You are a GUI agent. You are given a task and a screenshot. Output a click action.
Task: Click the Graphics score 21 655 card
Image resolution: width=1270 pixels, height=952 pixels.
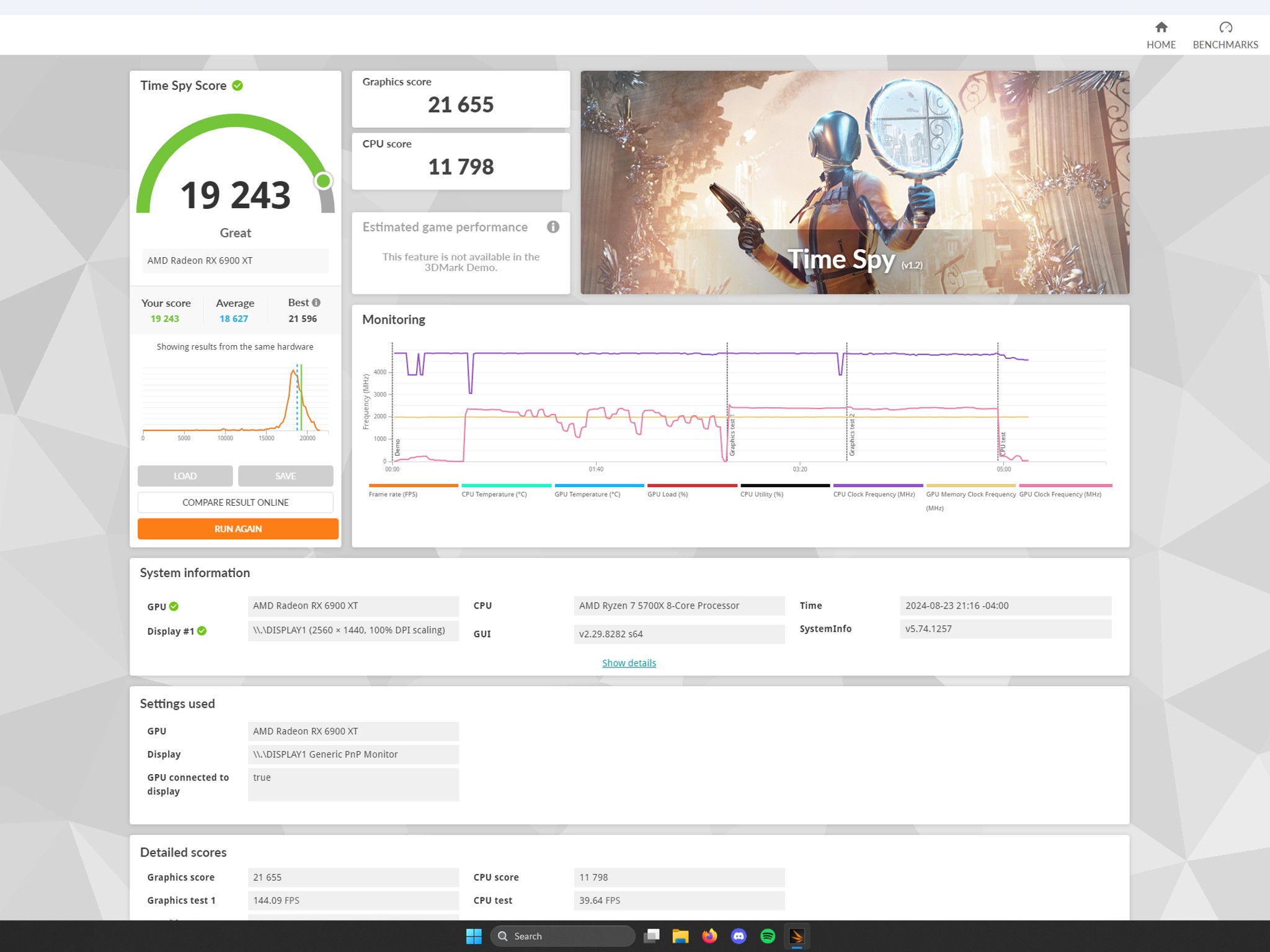click(461, 99)
